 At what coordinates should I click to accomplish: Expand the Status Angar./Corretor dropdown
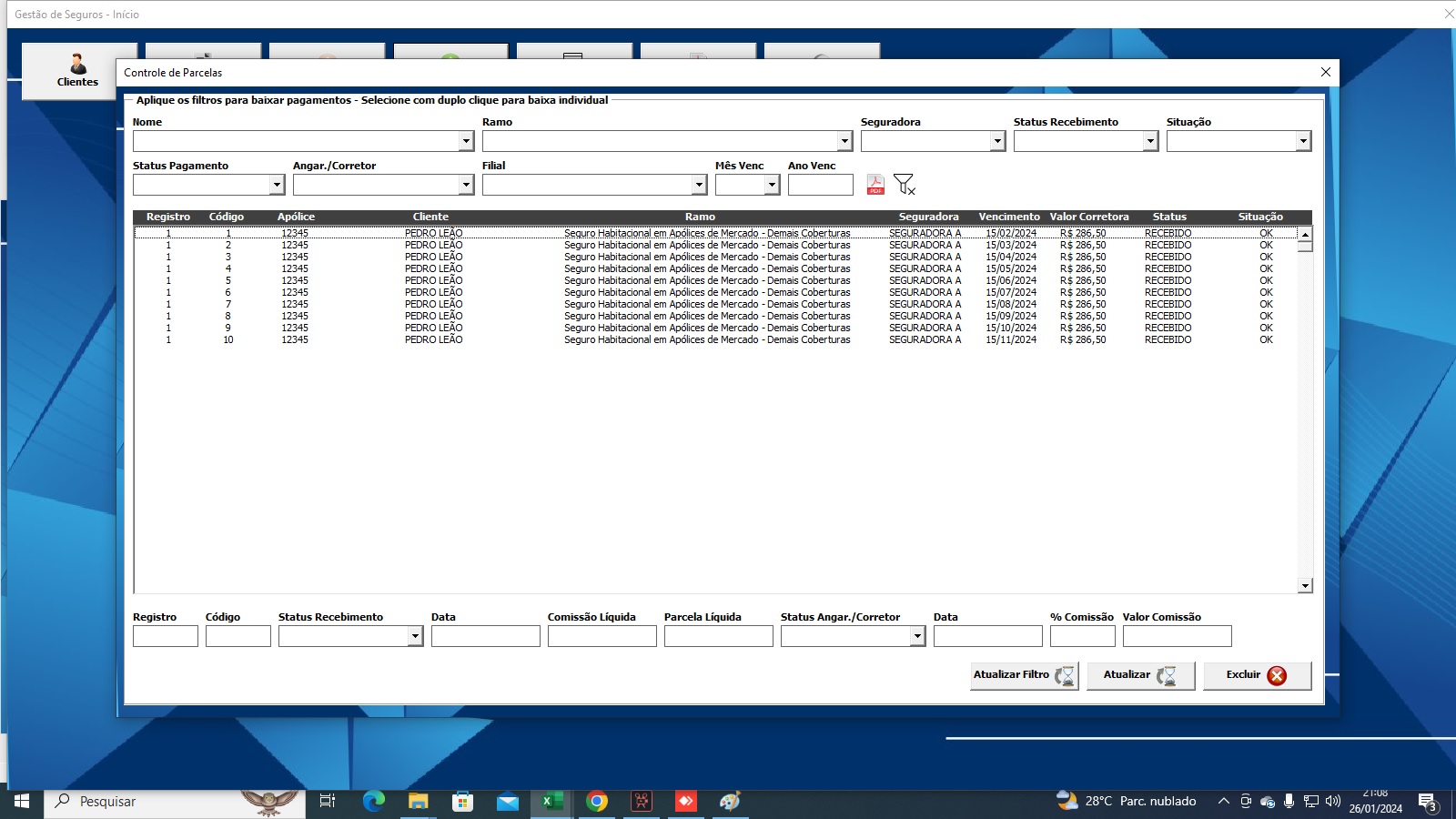tap(917, 636)
